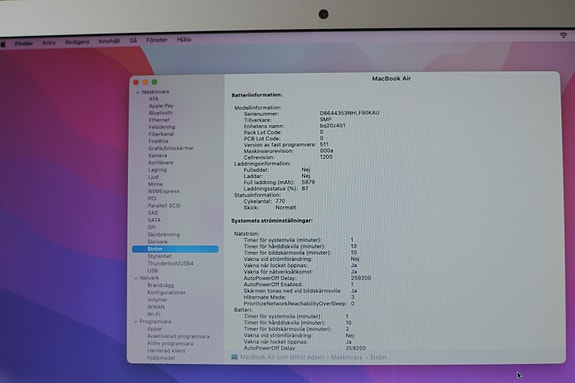Select SATA in the sidebar
Screen dimensions: 575x383
coord(154,220)
